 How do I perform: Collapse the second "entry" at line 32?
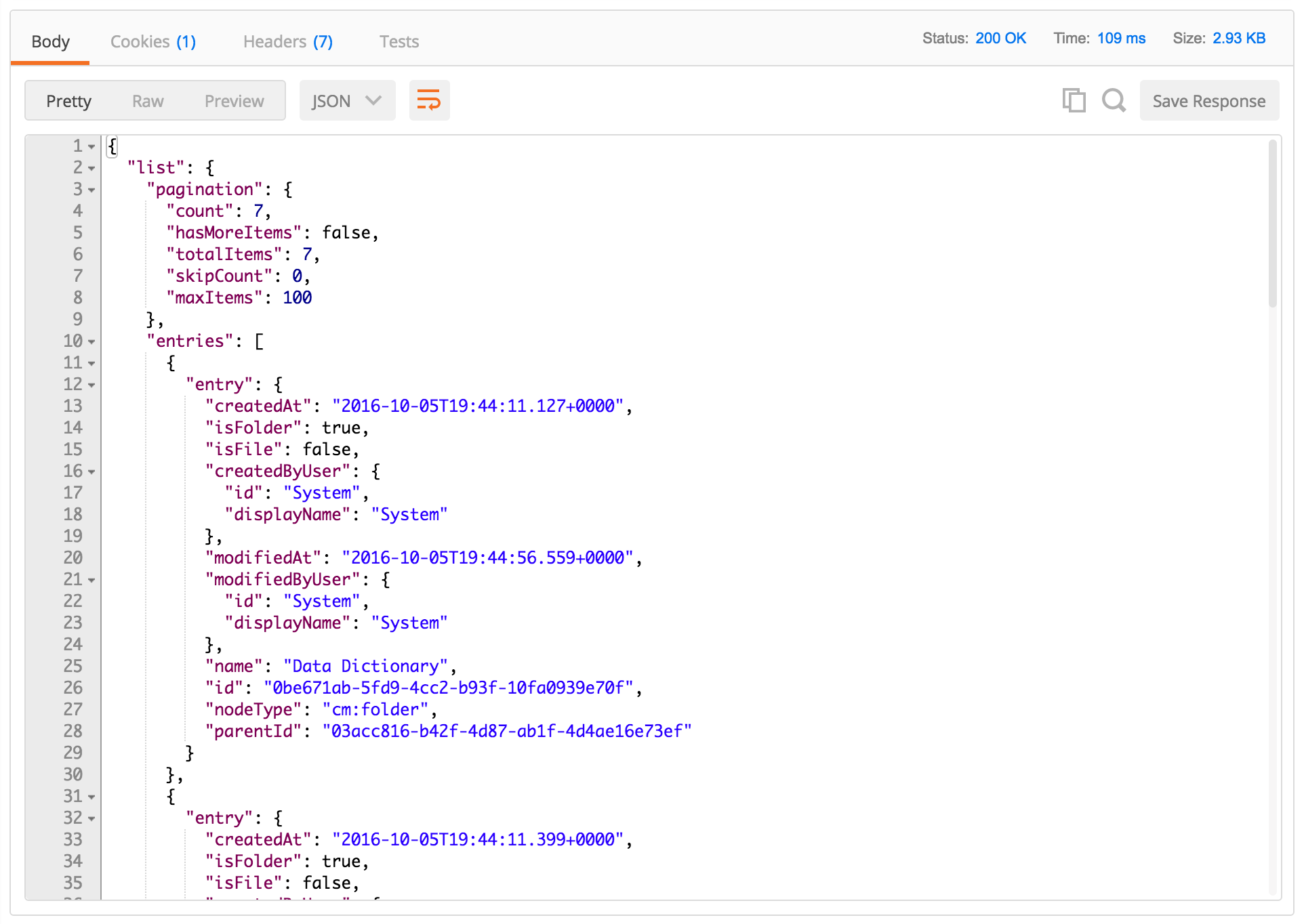click(91, 819)
